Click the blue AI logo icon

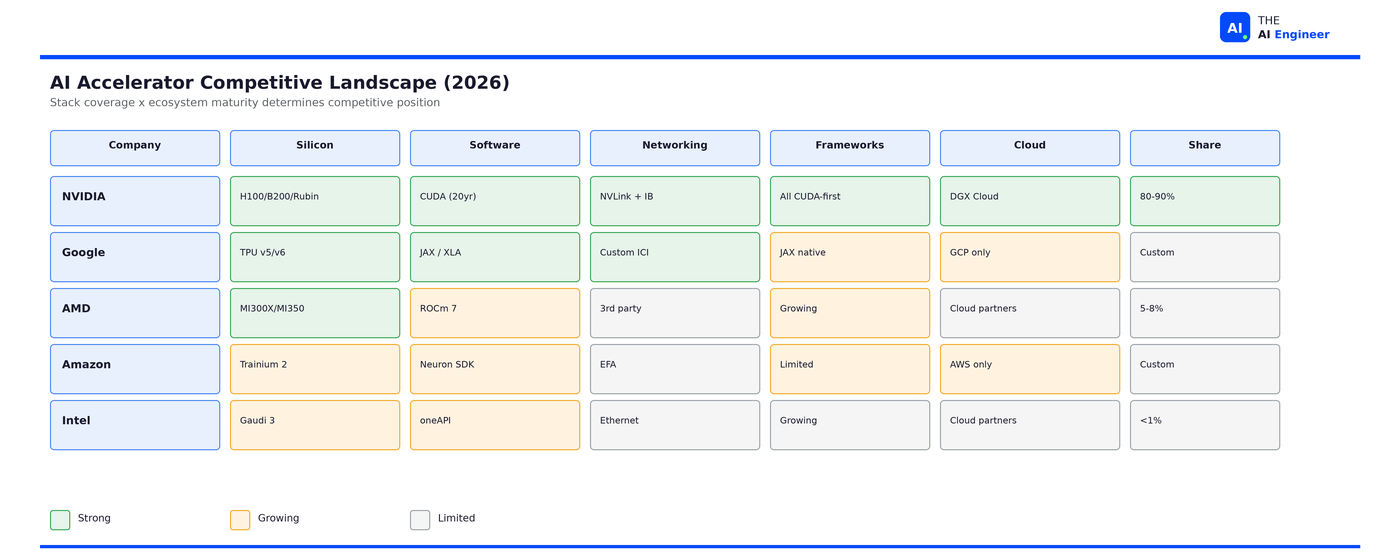pyautogui.click(x=1235, y=27)
